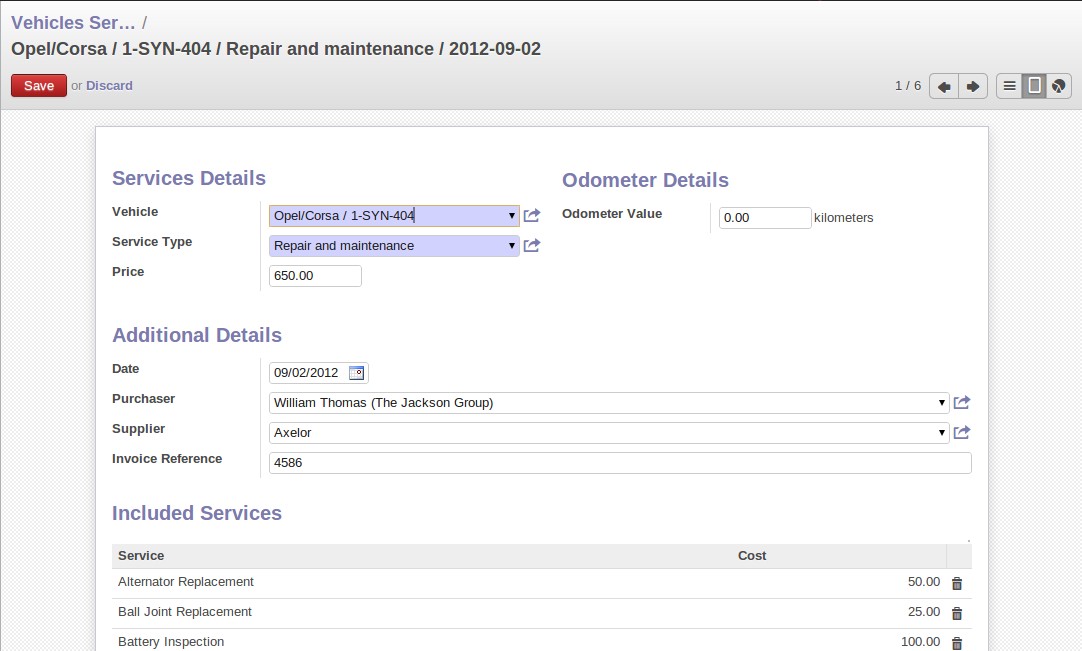
Task: Open Purchaser external link icon
Action: (x=962, y=402)
